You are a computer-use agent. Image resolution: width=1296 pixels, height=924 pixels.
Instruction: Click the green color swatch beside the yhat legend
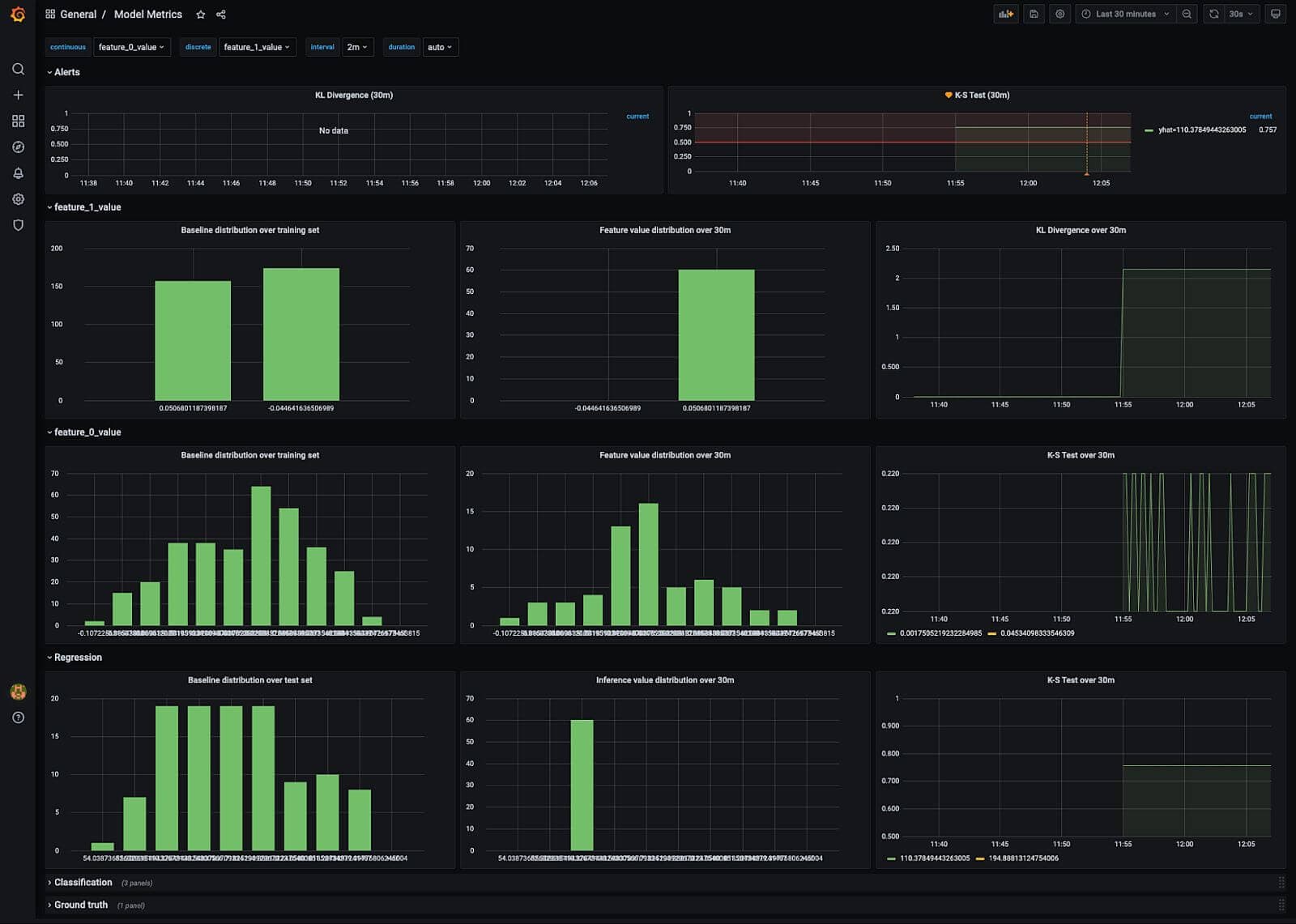click(x=1149, y=129)
